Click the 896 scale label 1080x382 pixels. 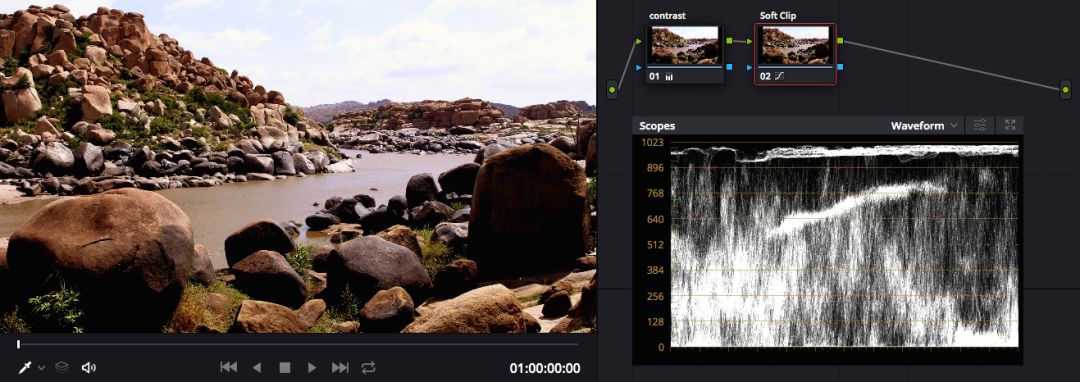pos(655,168)
